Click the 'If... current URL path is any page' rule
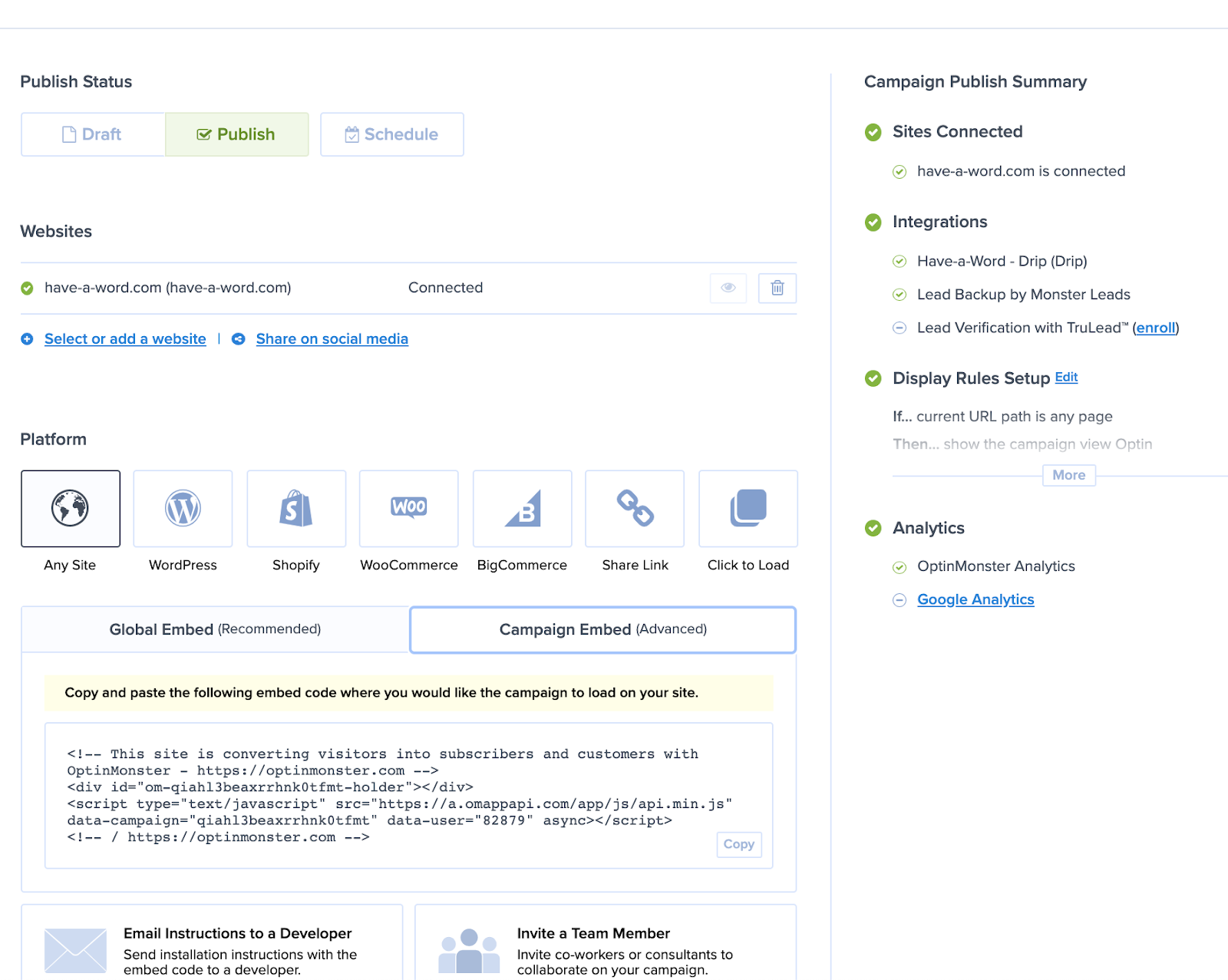This screenshot has height=980, width=1228. [x=1002, y=417]
